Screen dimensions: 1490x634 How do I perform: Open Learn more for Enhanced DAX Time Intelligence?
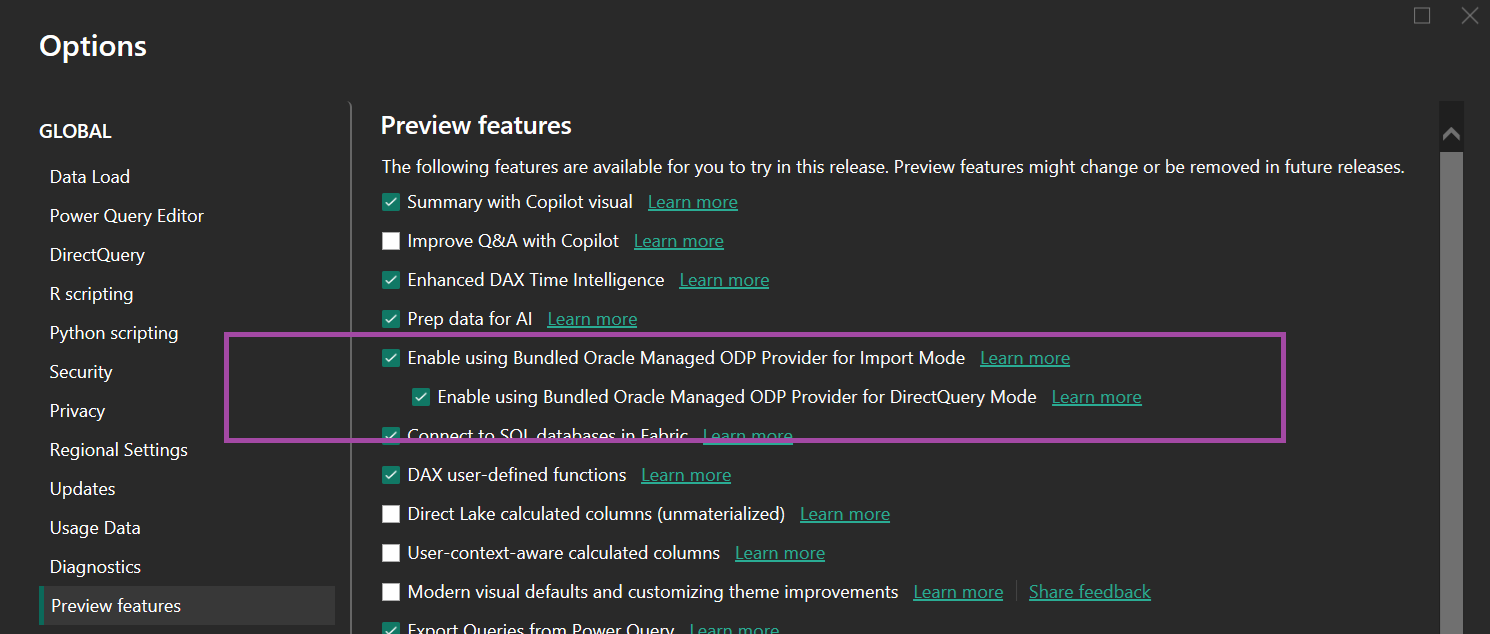(x=724, y=280)
